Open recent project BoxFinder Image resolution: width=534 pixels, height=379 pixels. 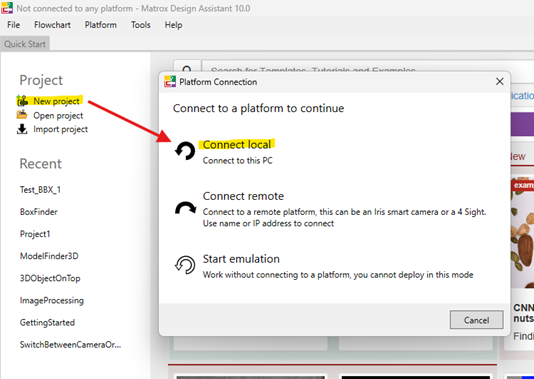tap(38, 212)
